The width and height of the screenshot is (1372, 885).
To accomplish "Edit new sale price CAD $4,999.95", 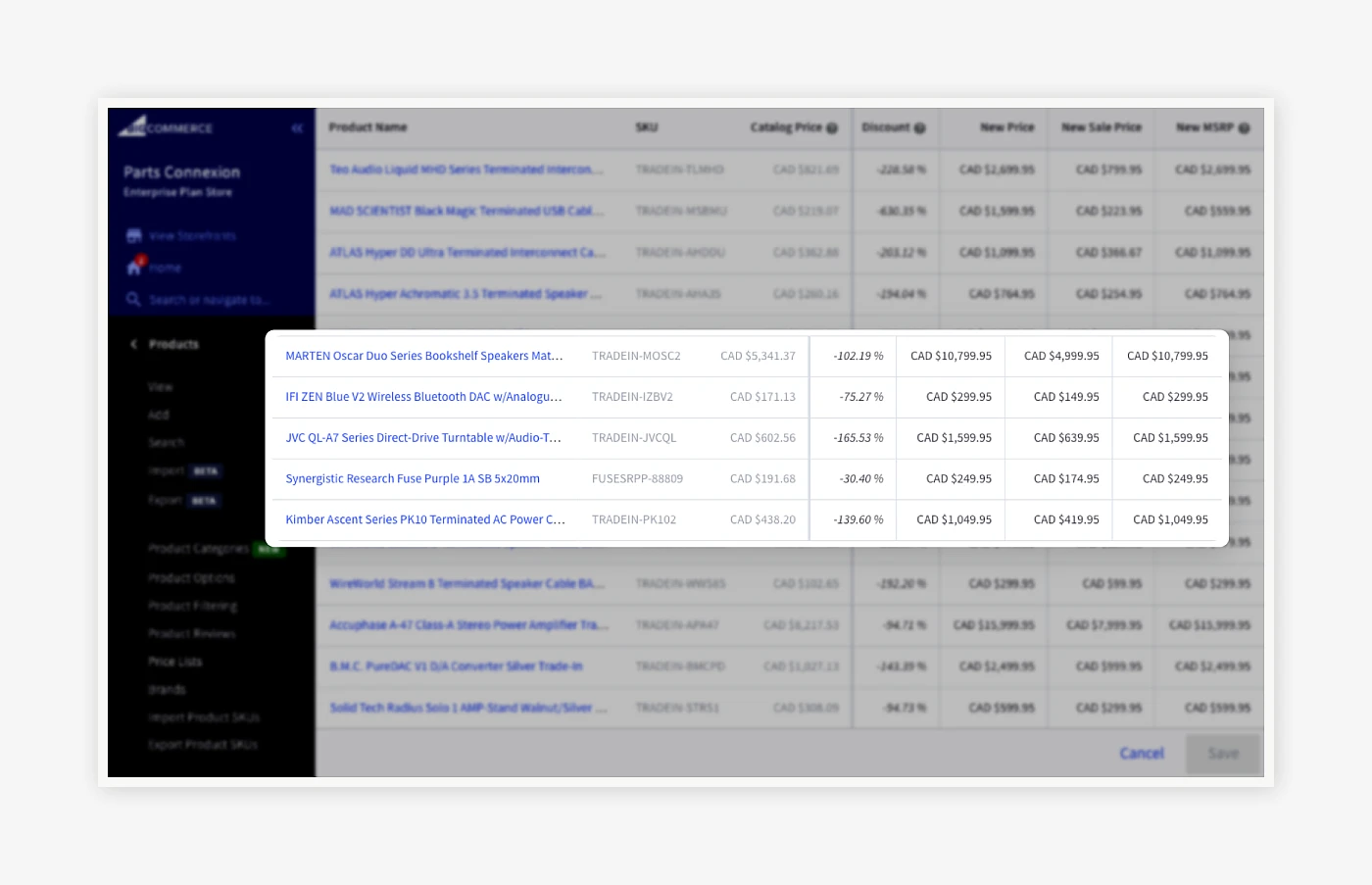I will 1059,356.
